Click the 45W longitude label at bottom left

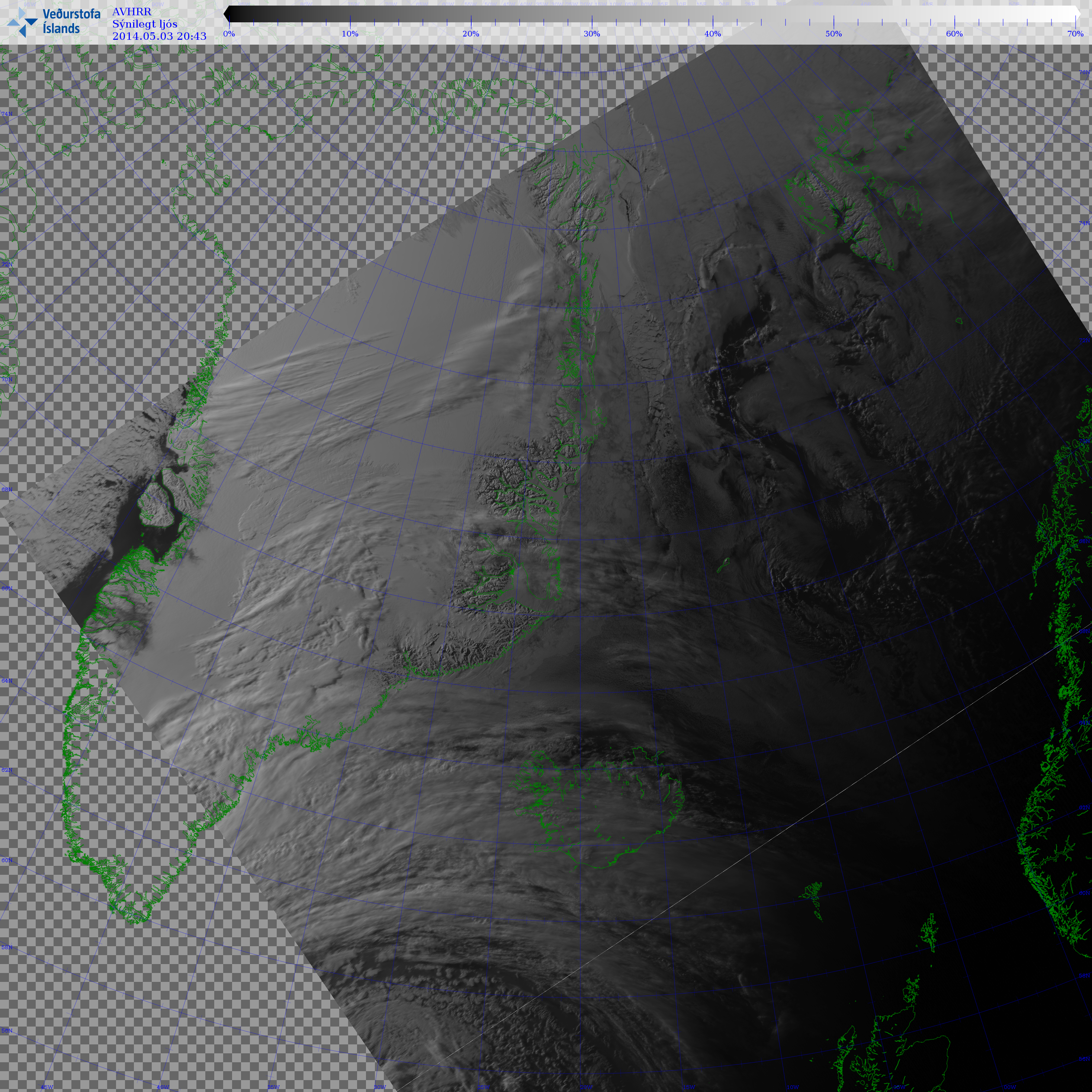(47, 1087)
